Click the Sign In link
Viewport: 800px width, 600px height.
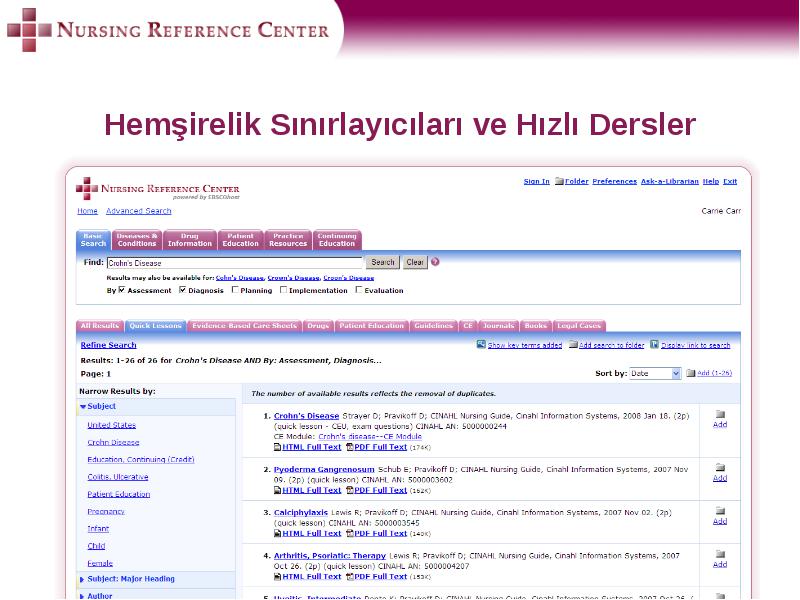pos(537,181)
